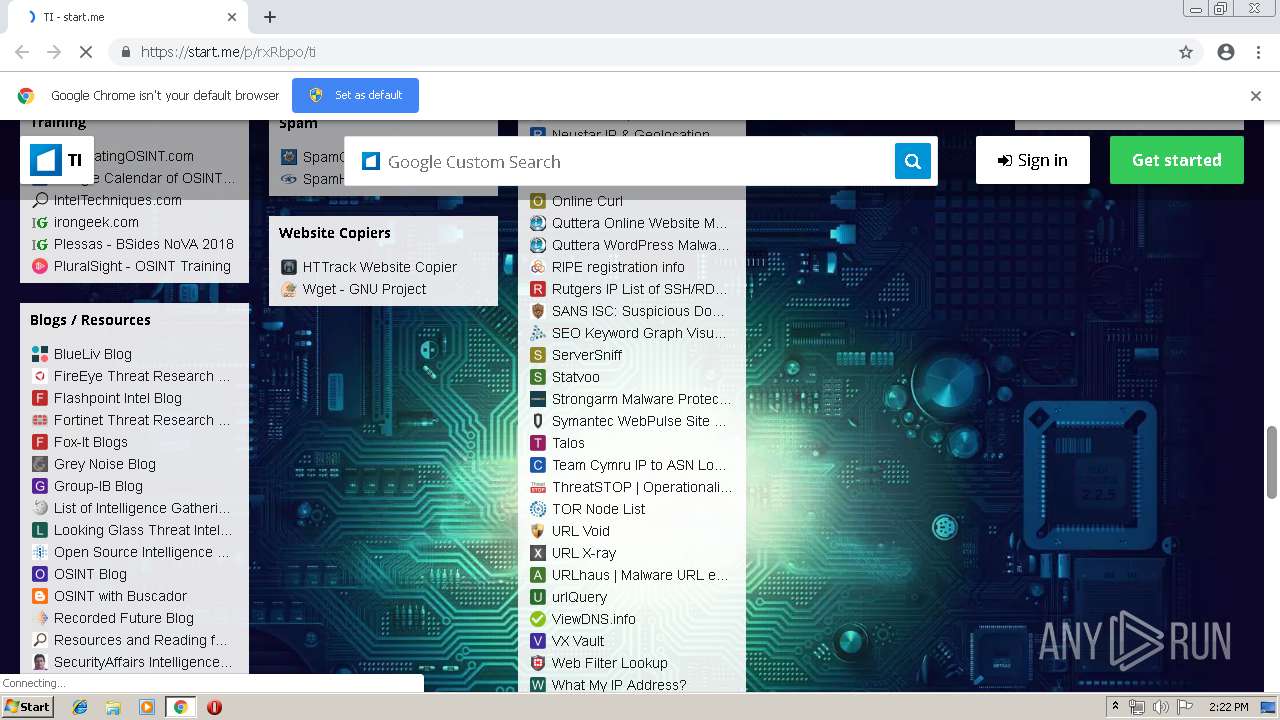Click the taskbar file explorer icon
Screen dimensions: 1280x720
pyautogui.click(x=113, y=707)
